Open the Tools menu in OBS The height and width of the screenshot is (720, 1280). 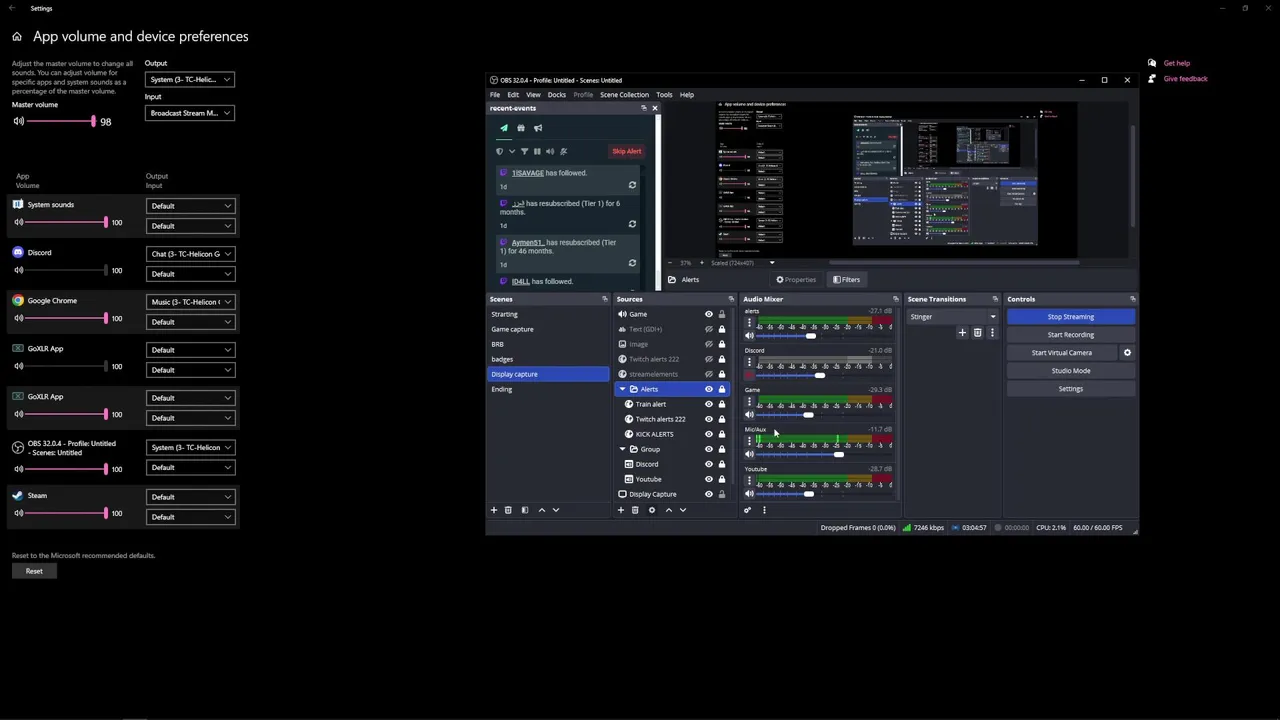(x=664, y=95)
